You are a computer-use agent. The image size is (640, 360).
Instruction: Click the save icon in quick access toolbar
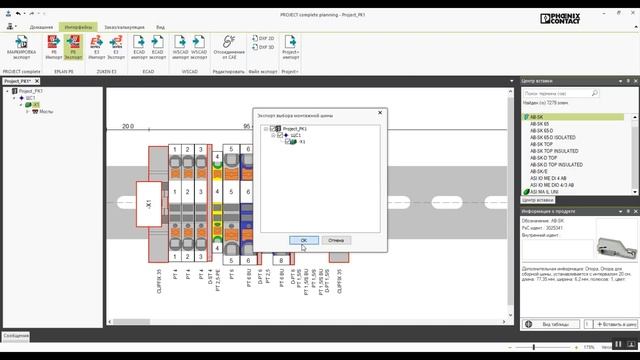(x=8, y=13)
